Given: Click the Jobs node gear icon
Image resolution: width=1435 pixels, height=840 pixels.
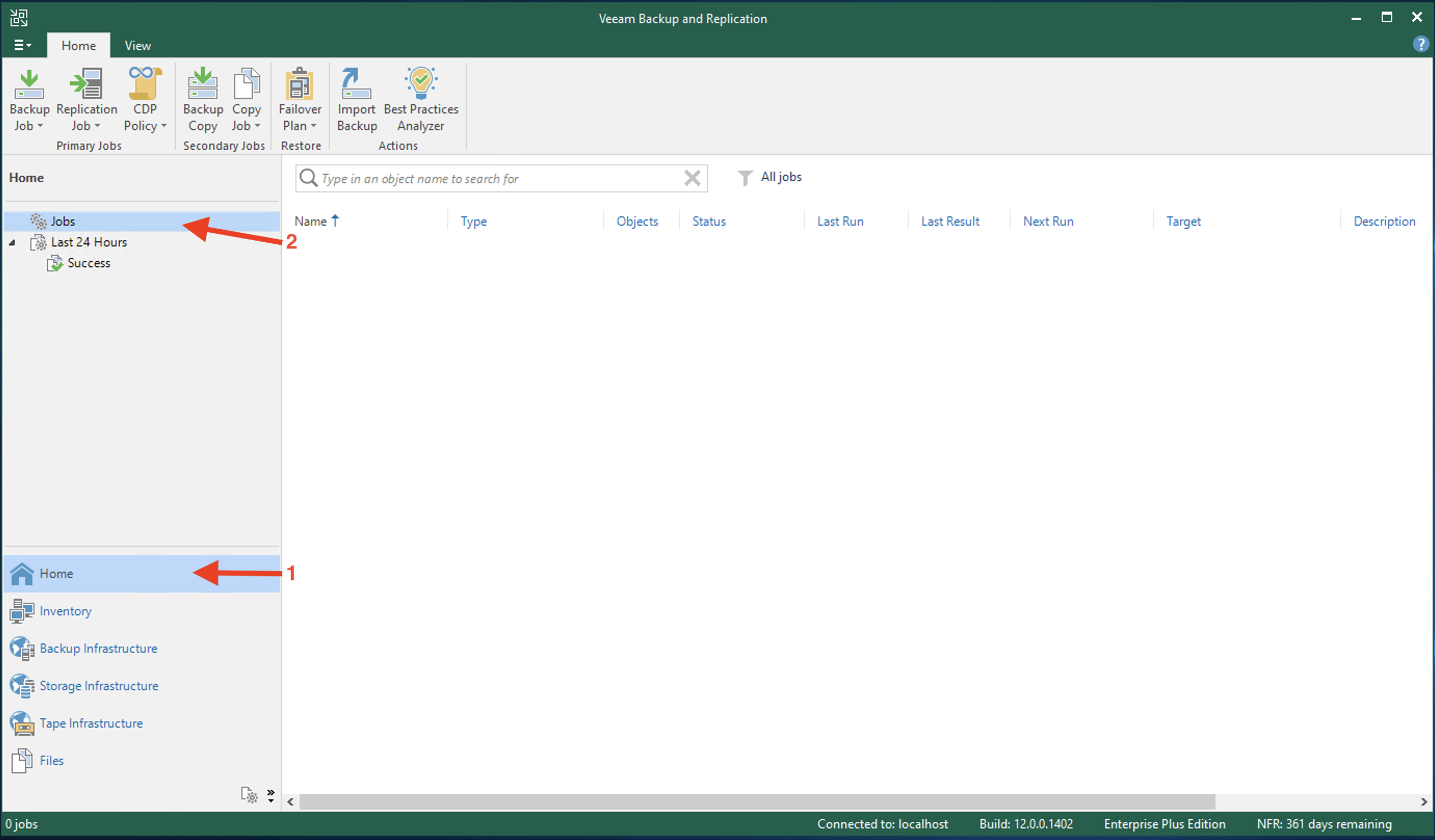Looking at the screenshot, I should pos(38,221).
